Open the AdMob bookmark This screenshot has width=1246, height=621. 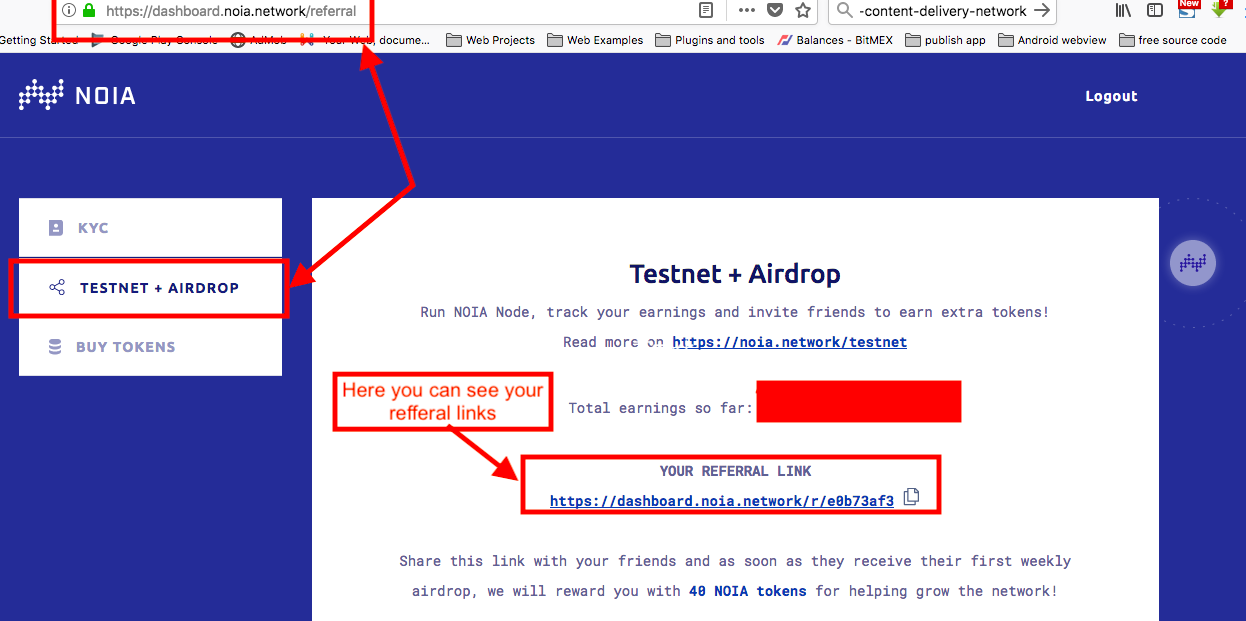point(258,40)
